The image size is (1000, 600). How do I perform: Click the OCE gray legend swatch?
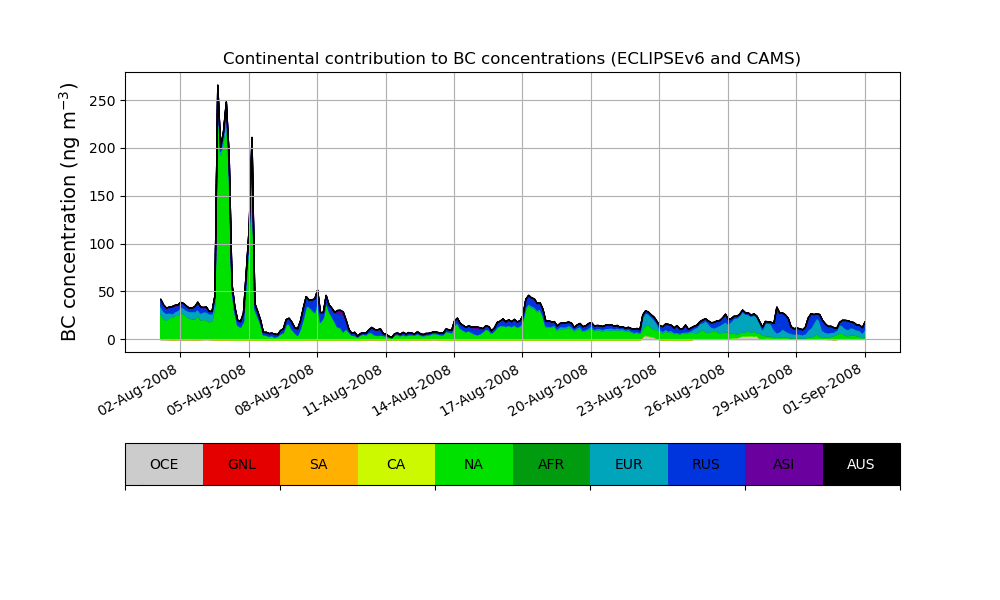pos(164,464)
